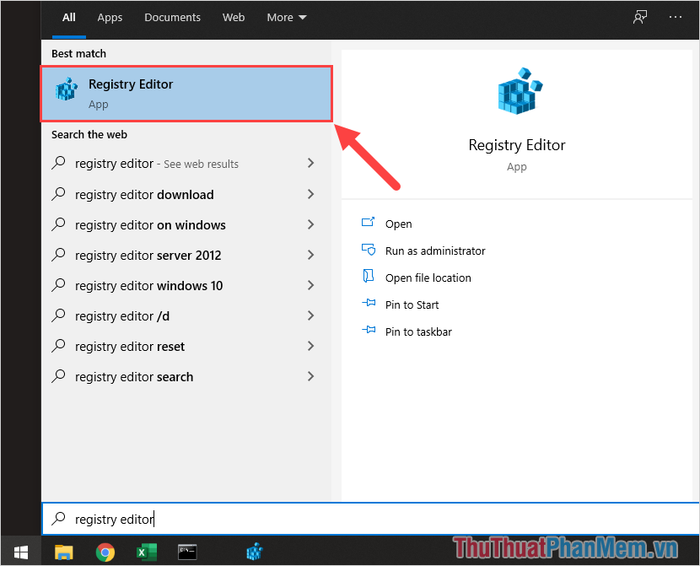Open the More dropdown menu
Image resolution: width=700 pixels, height=566 pixels.
(286, 17)
